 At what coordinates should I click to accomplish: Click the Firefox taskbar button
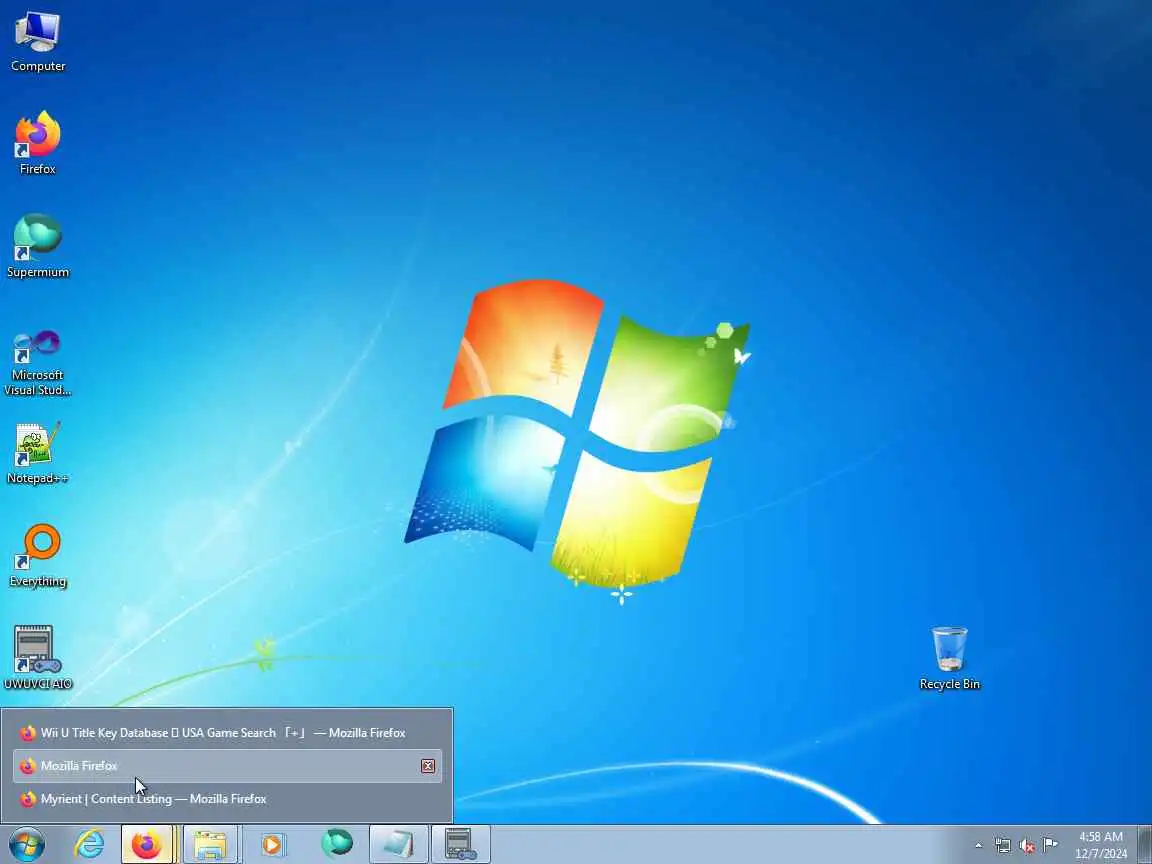pyautogui.click(x=147, y=844)
